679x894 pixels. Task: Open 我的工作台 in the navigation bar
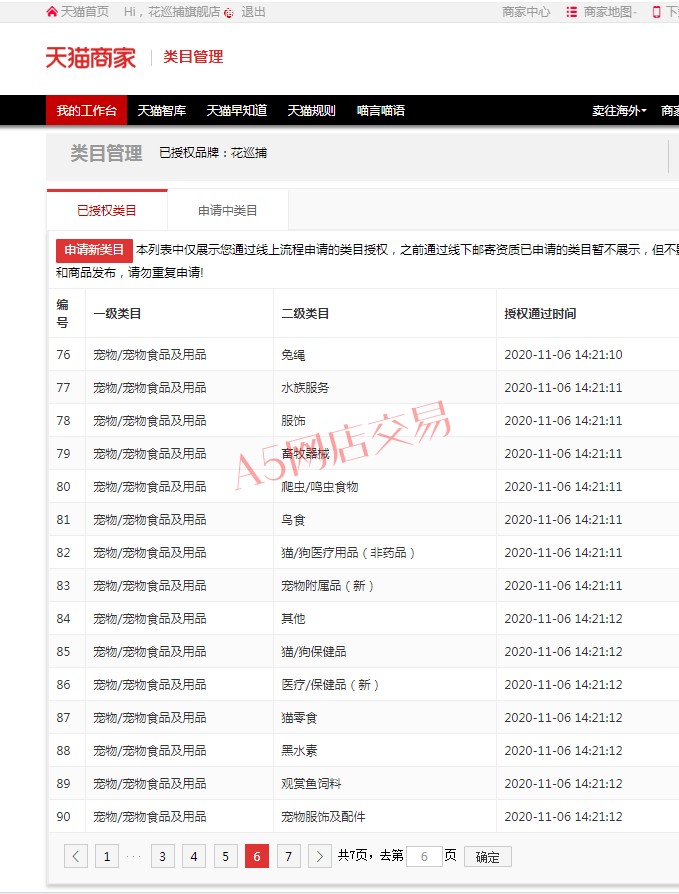pyautogui.click(x=86, y=110)
